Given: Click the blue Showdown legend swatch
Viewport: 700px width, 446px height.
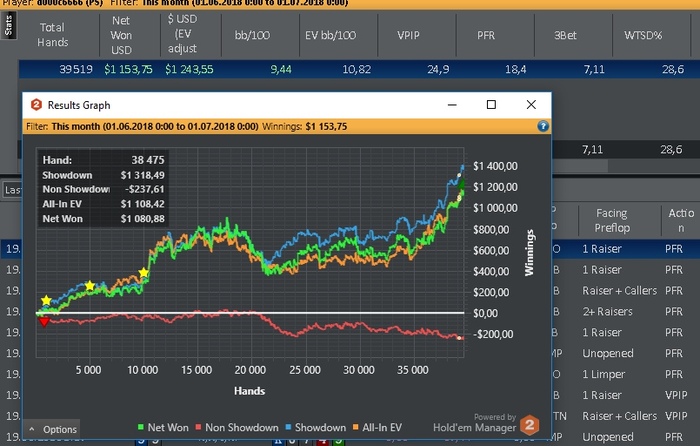Looking at the screenshot, I should click(x=288, y=427).
